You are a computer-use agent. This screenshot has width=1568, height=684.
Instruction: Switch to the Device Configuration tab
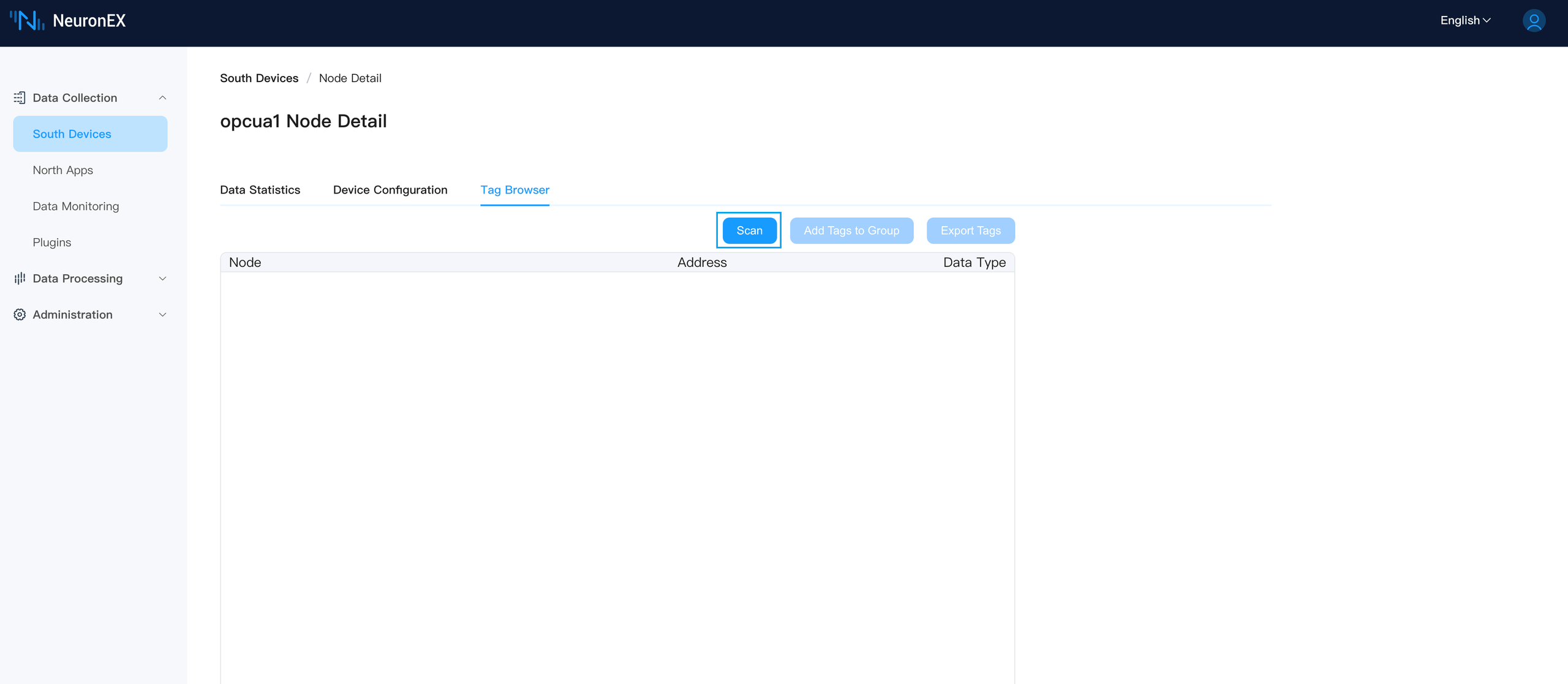click(x=390, y=190)
